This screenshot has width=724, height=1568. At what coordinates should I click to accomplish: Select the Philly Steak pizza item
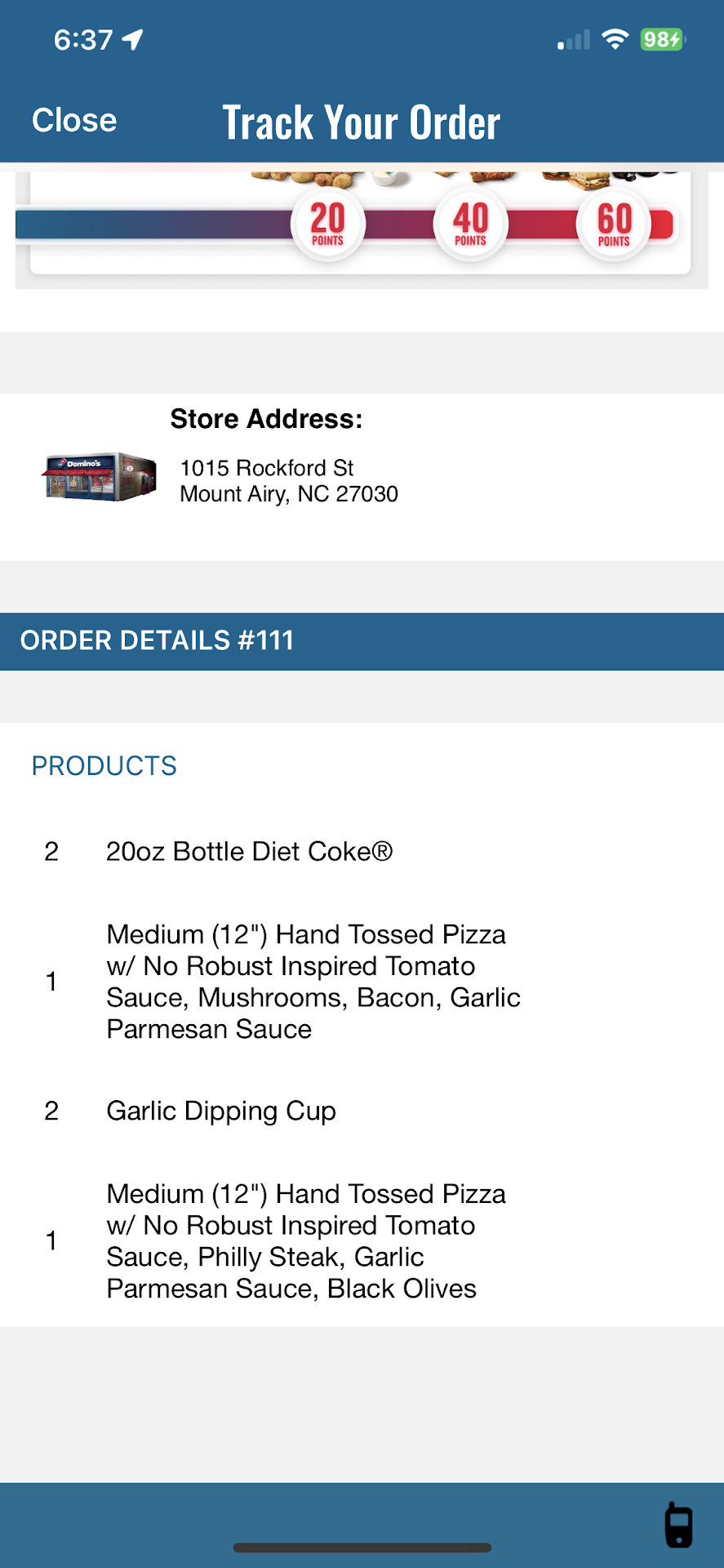coord(306,1241)
